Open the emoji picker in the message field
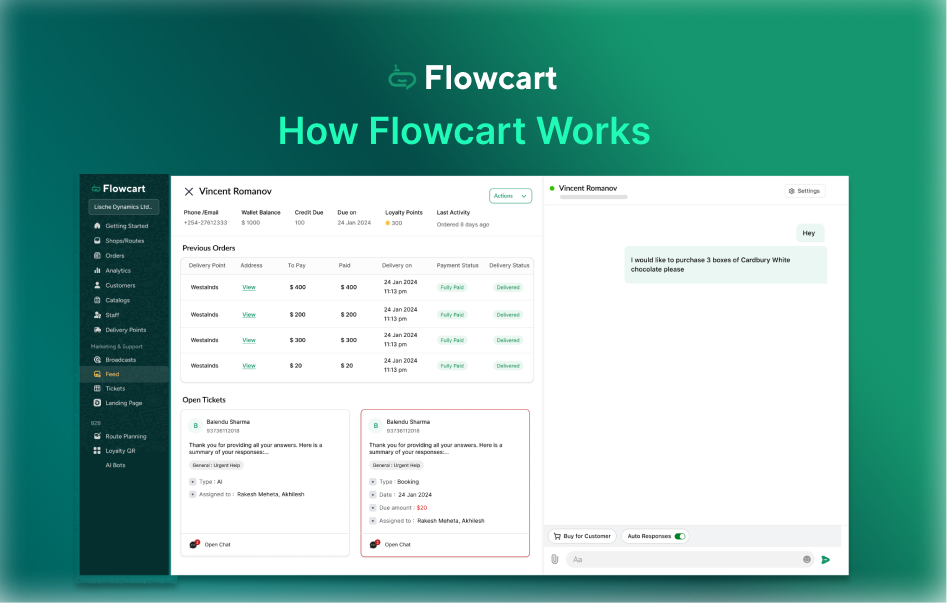This screenshot has height=603, width=947. pyautogui.click(x=807, y=559)
